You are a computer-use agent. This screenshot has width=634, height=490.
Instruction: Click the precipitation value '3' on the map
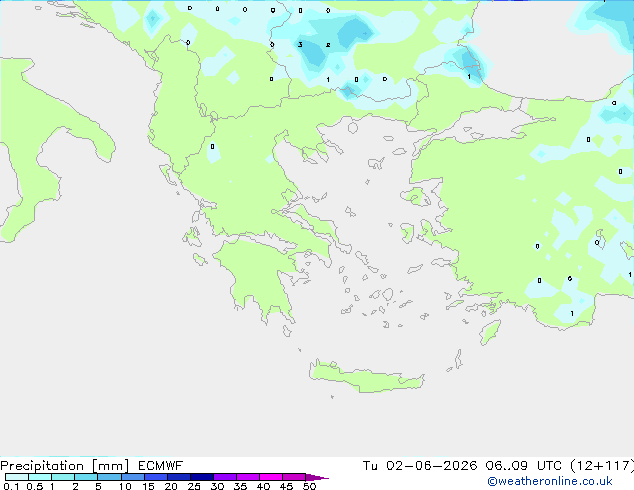pos(300,44)
